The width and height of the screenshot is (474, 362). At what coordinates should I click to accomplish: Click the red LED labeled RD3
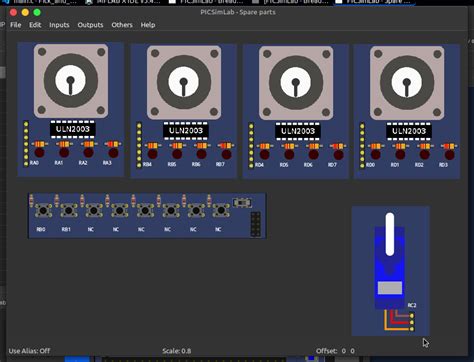click(x=449, y=155)
